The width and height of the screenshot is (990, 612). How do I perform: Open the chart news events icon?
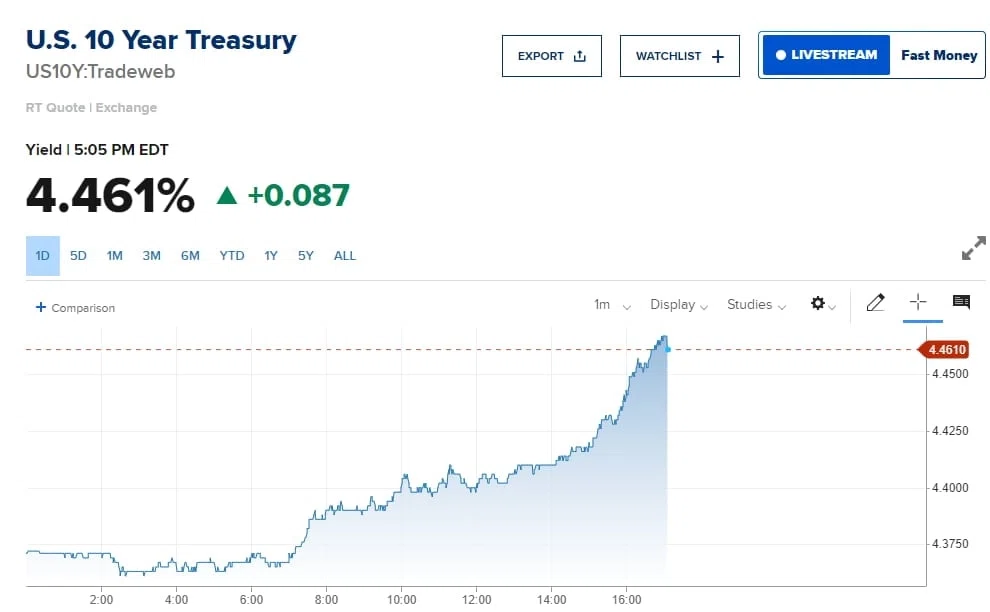point(961,302)
